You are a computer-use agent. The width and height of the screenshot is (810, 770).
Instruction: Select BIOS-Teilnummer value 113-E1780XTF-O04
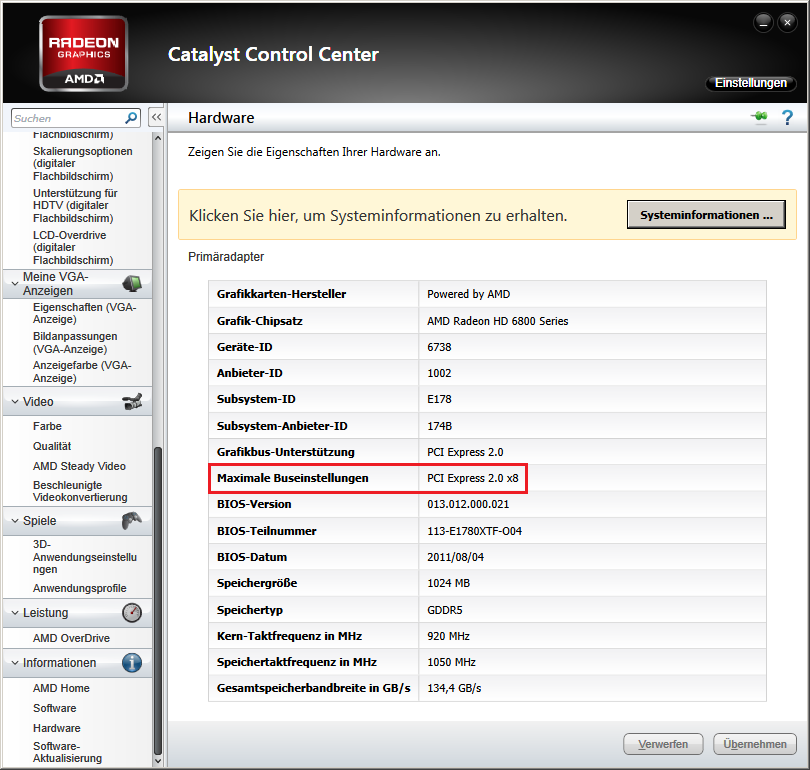click(474, 531)
